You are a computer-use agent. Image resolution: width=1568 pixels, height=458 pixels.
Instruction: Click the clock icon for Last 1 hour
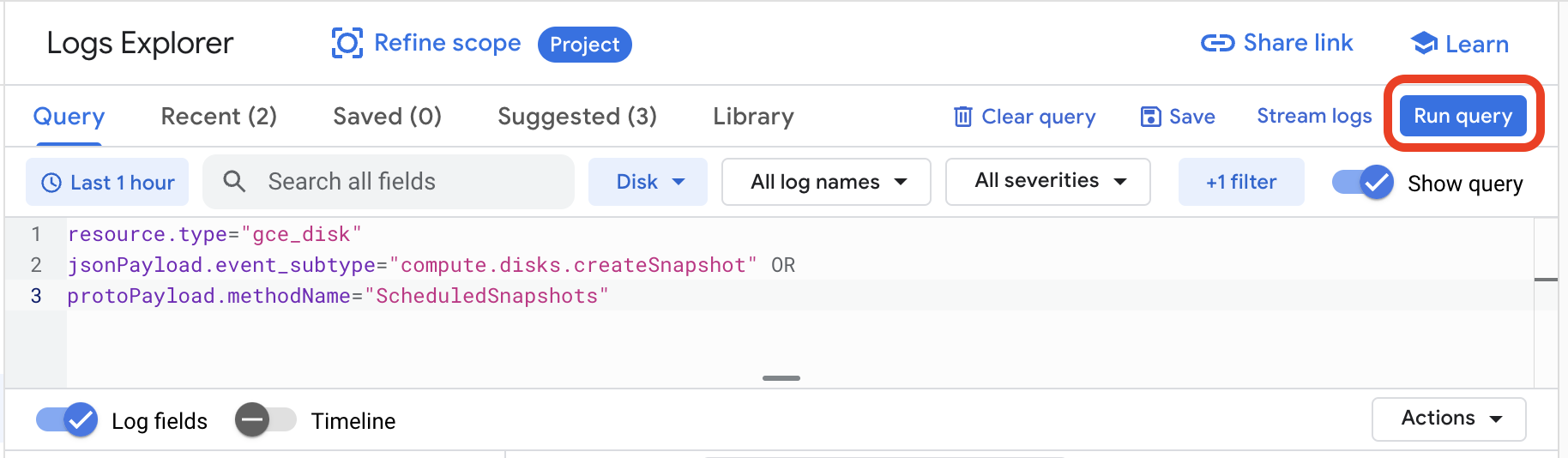(x=51, y=183)
